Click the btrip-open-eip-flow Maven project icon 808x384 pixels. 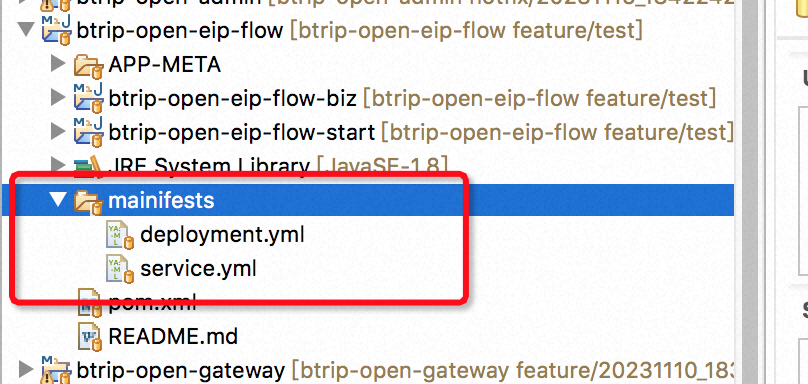coord(57,31)
